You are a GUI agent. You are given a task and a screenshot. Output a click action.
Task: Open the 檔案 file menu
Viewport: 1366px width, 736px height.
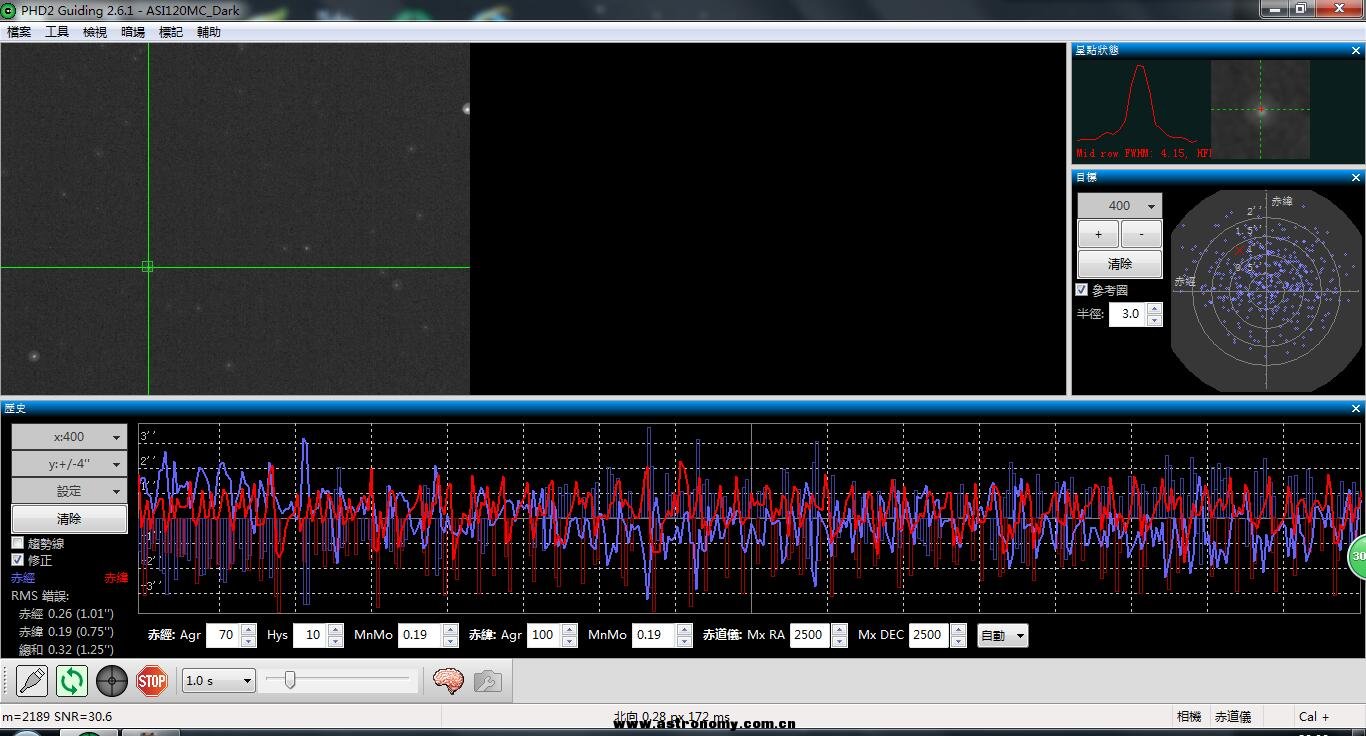[19, 32]
